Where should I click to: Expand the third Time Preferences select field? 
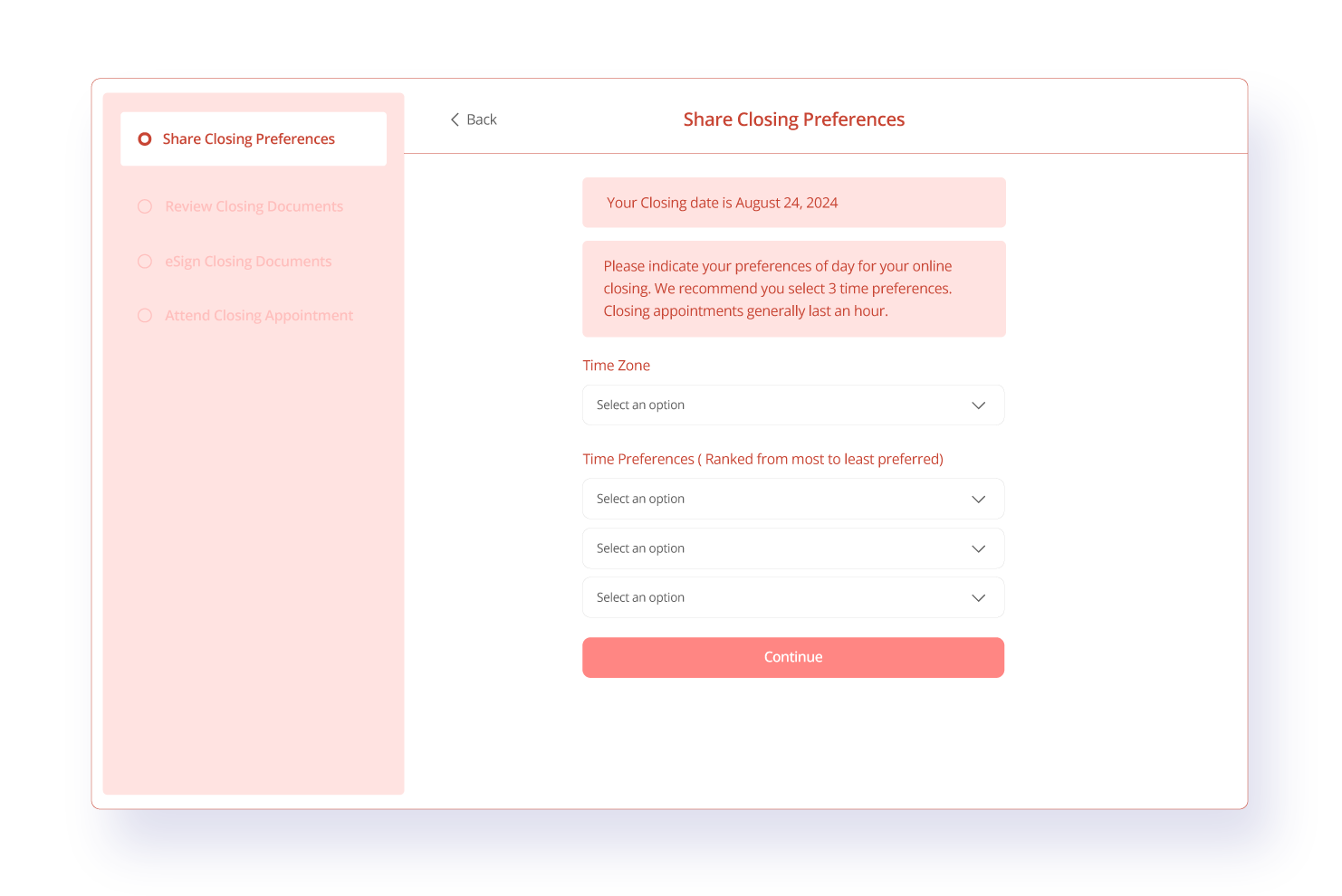point(779,598)
